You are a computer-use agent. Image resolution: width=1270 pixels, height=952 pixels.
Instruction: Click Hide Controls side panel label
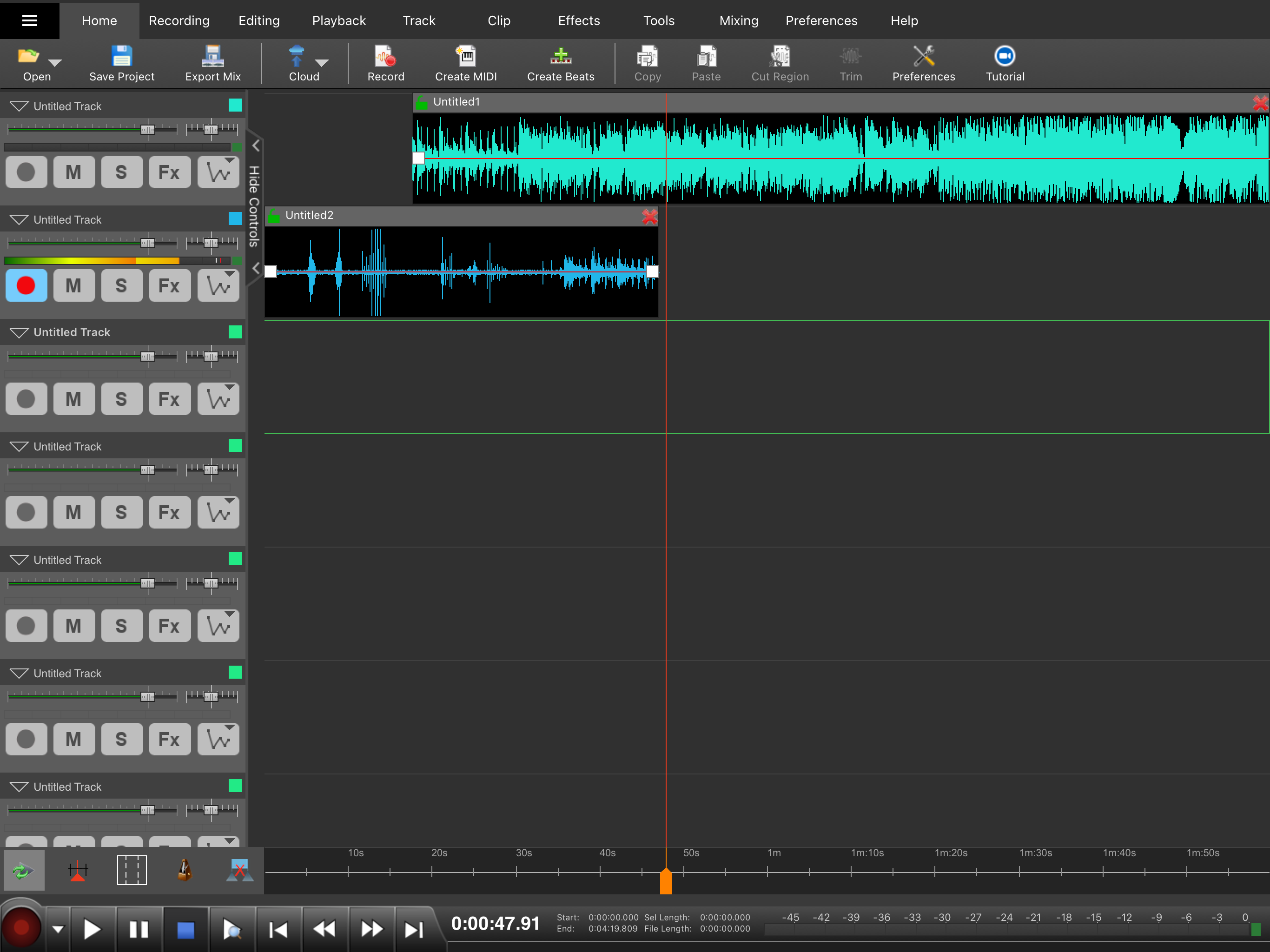pyautogui.click(x=254, y=207)
